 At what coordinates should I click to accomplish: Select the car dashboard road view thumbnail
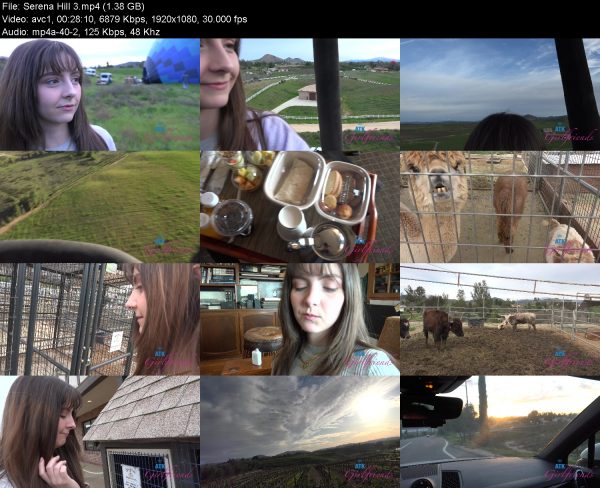[x=500, y=432]
